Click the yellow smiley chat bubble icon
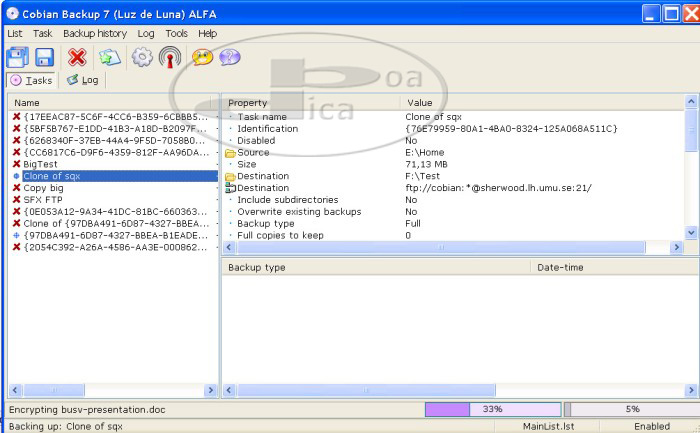This screenshot has width=700, height=433. click(202, 57)
